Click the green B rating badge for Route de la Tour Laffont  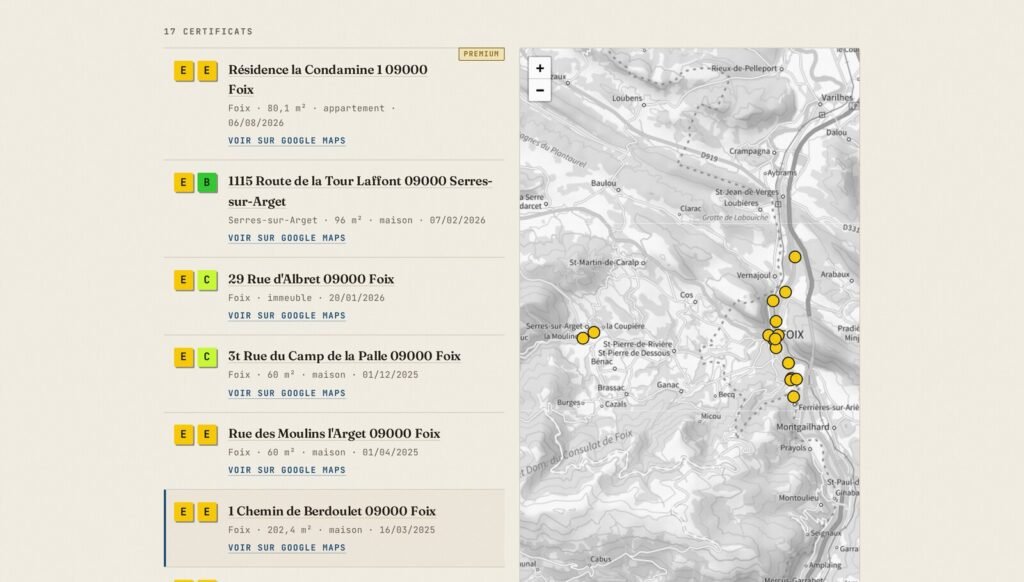(207, 183)
